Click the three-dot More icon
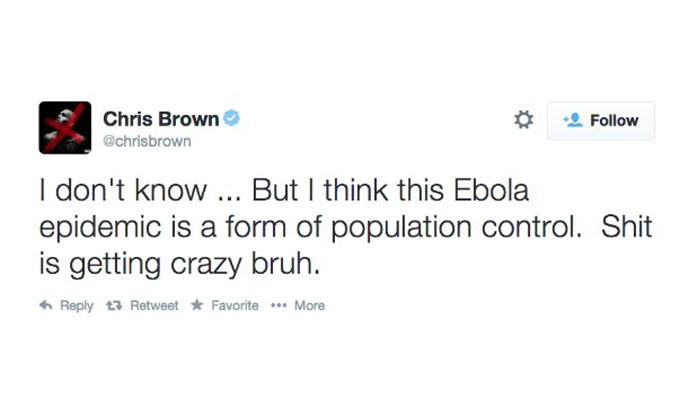The width and height of the screenshot is (680, 400). 278,306
